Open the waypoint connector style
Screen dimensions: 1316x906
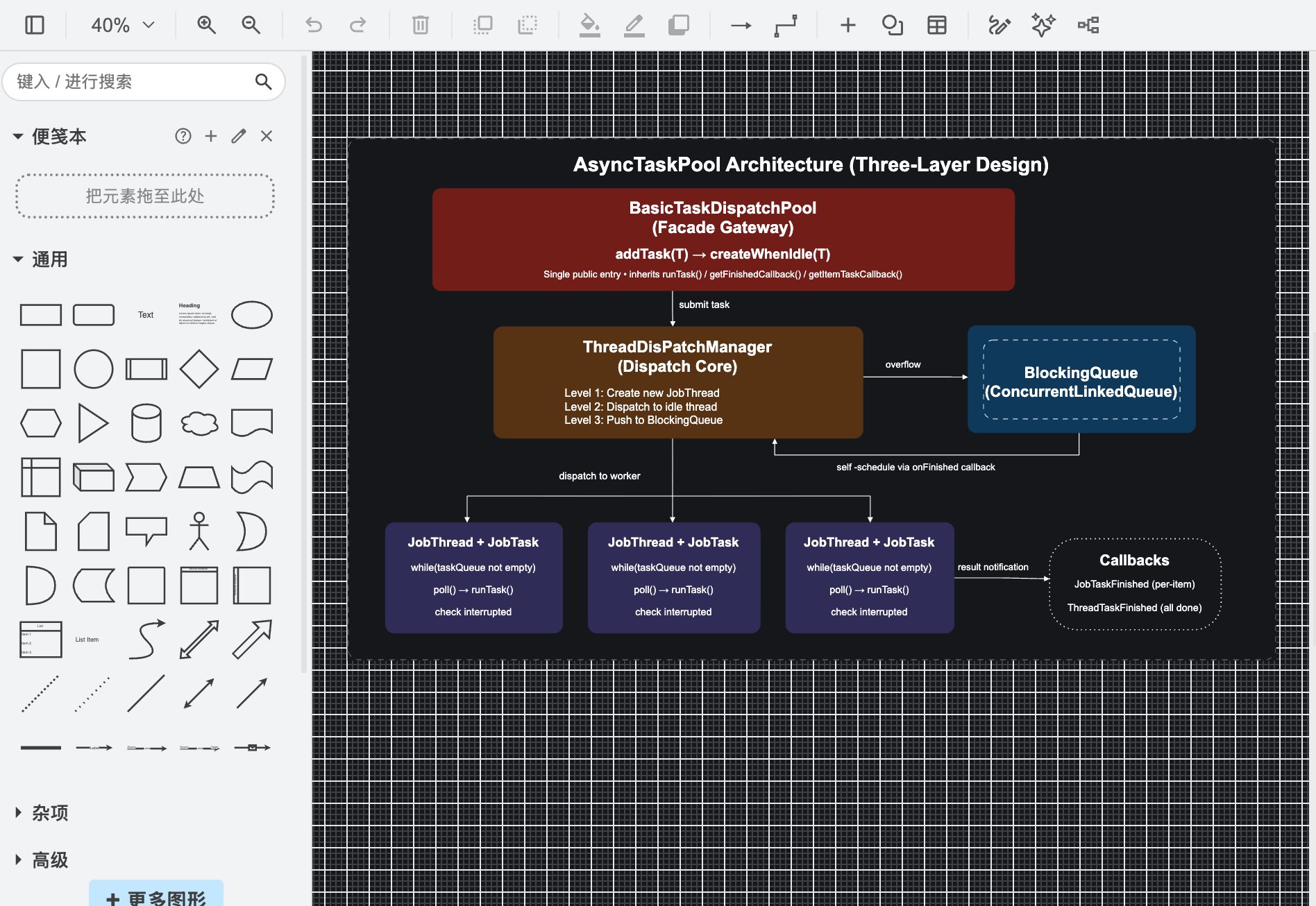point(786,26)
